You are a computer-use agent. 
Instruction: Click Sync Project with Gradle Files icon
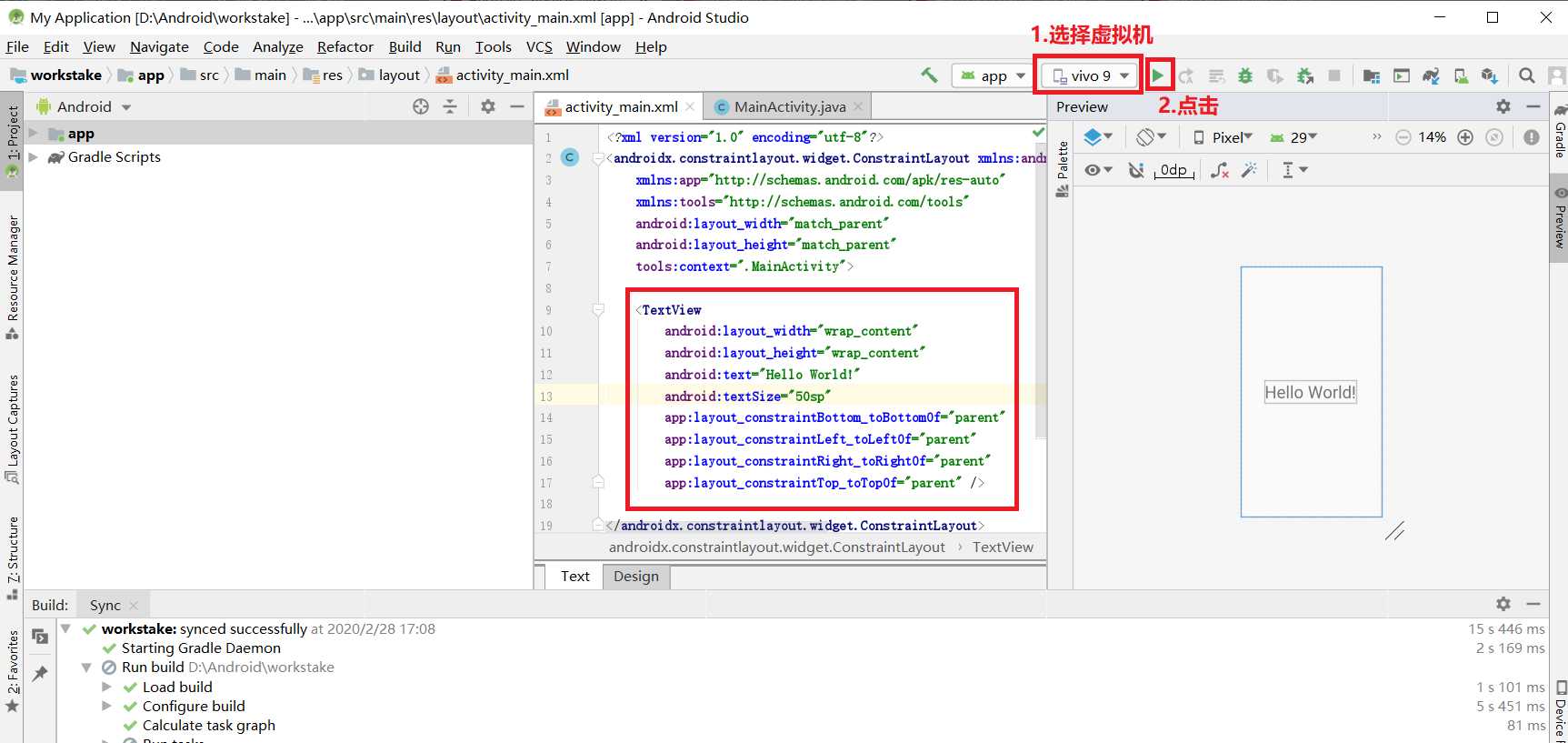[1431, 75]
